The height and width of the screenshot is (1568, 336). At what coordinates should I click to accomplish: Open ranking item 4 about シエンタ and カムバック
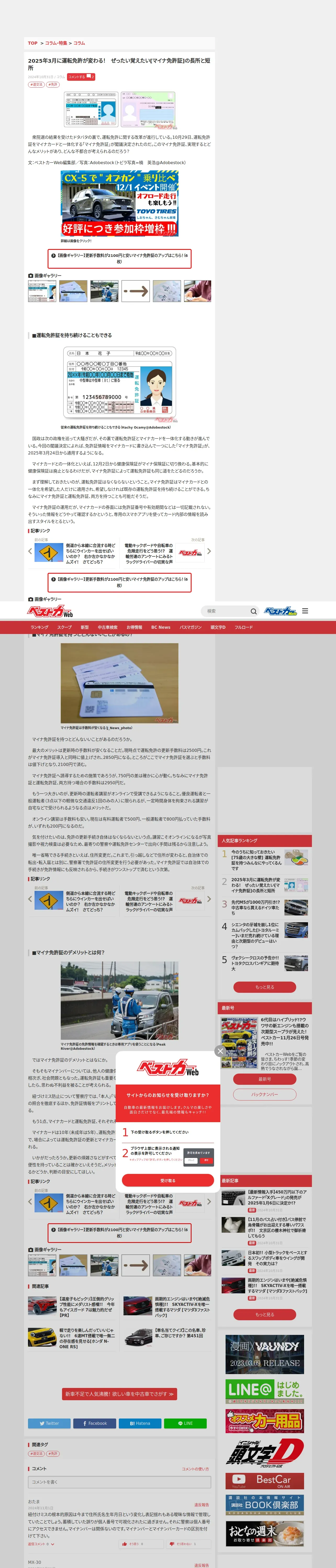(265, 935)
